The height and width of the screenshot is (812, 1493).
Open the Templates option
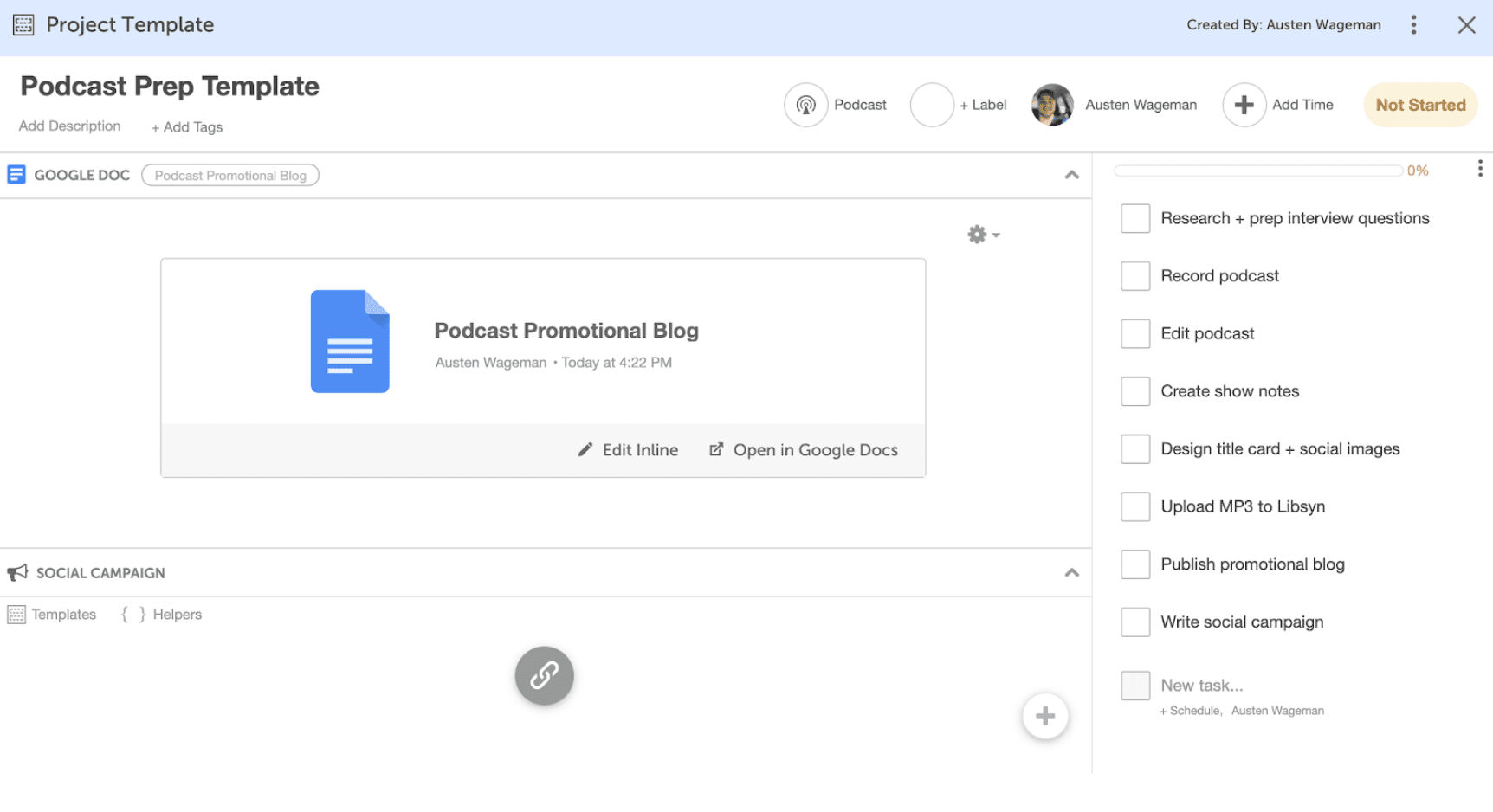point(52,615)
